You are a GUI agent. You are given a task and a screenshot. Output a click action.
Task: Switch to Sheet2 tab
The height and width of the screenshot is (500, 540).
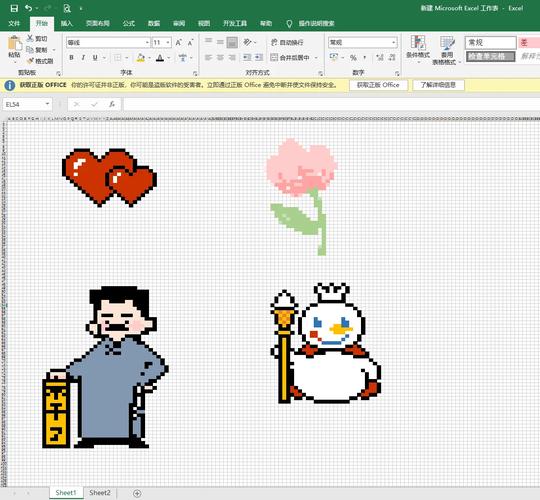[x=100, y=493]
